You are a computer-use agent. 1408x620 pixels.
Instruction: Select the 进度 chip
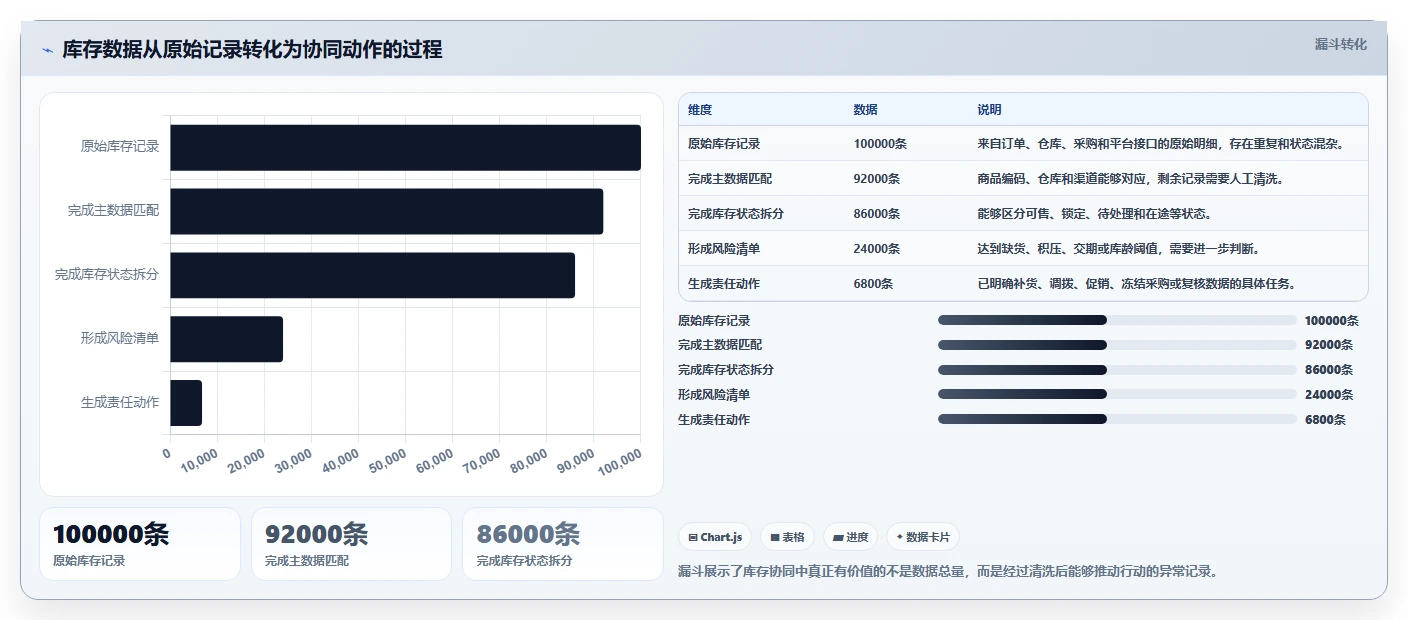tap(850, 537)
